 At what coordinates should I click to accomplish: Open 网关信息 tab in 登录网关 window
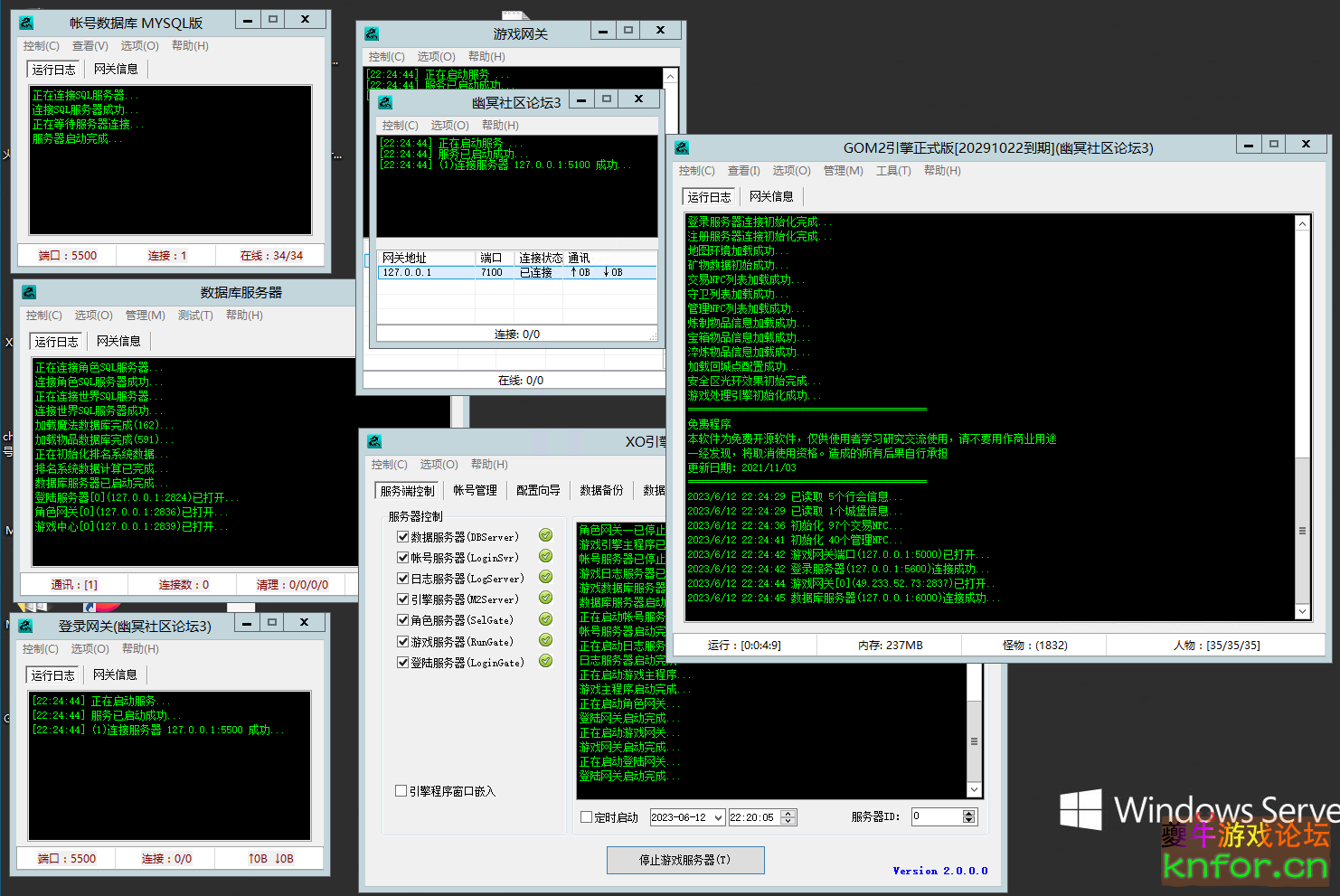click(x=115, y=674)
